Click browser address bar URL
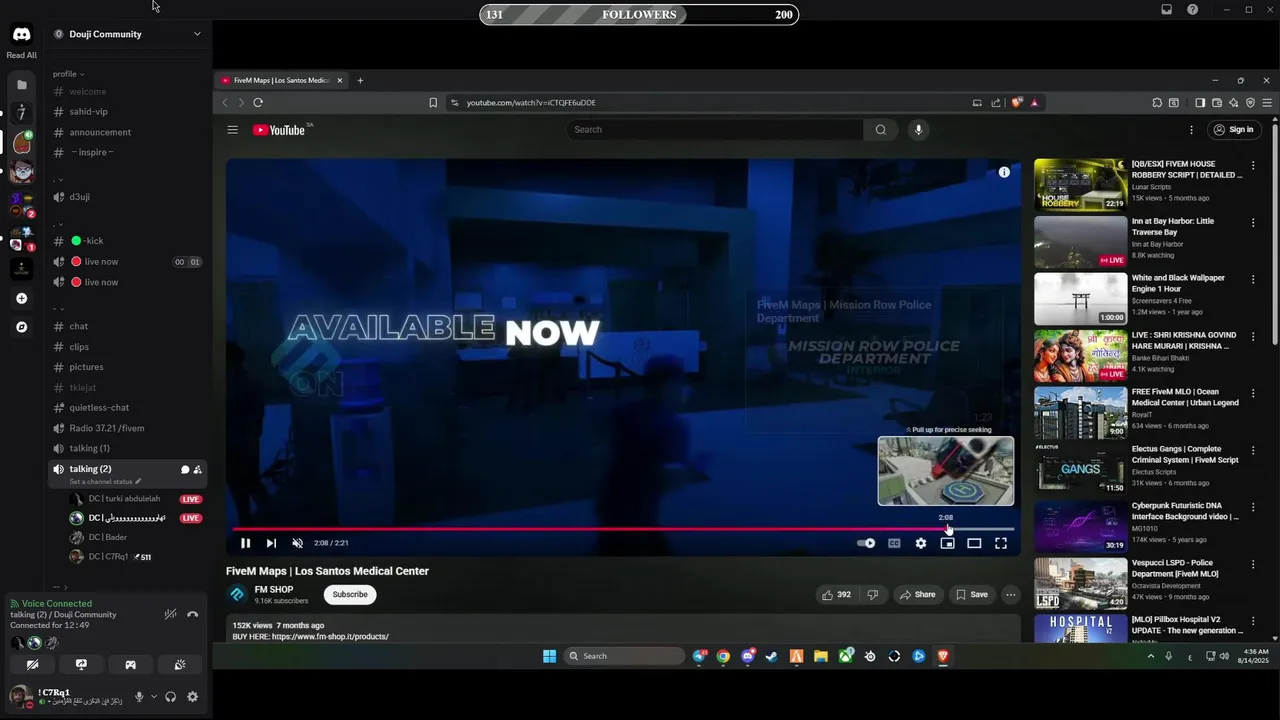Viewport: 1280px width, 720px height. (x=531, y=102)
